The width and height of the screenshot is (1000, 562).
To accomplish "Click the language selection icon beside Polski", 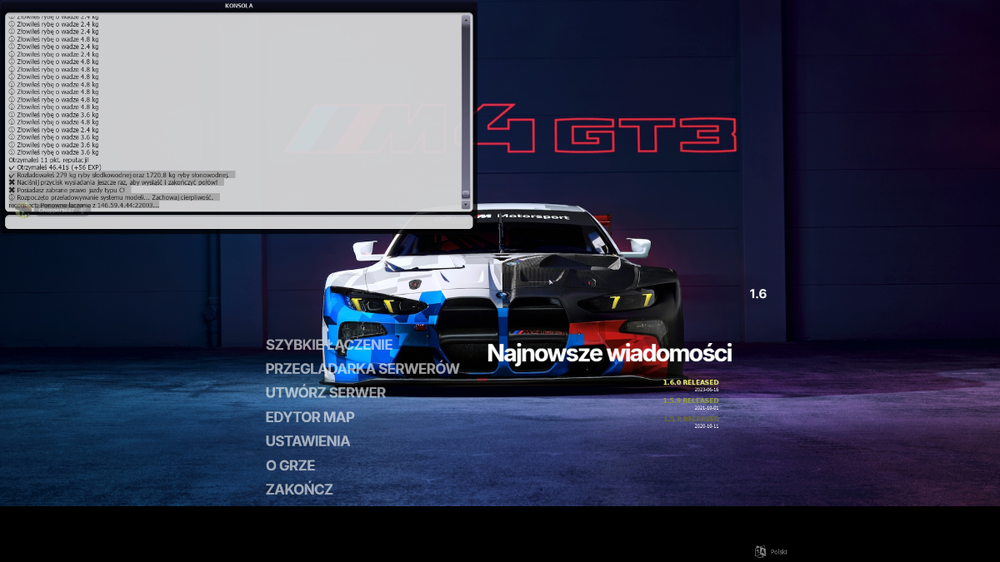I will 760,552.
